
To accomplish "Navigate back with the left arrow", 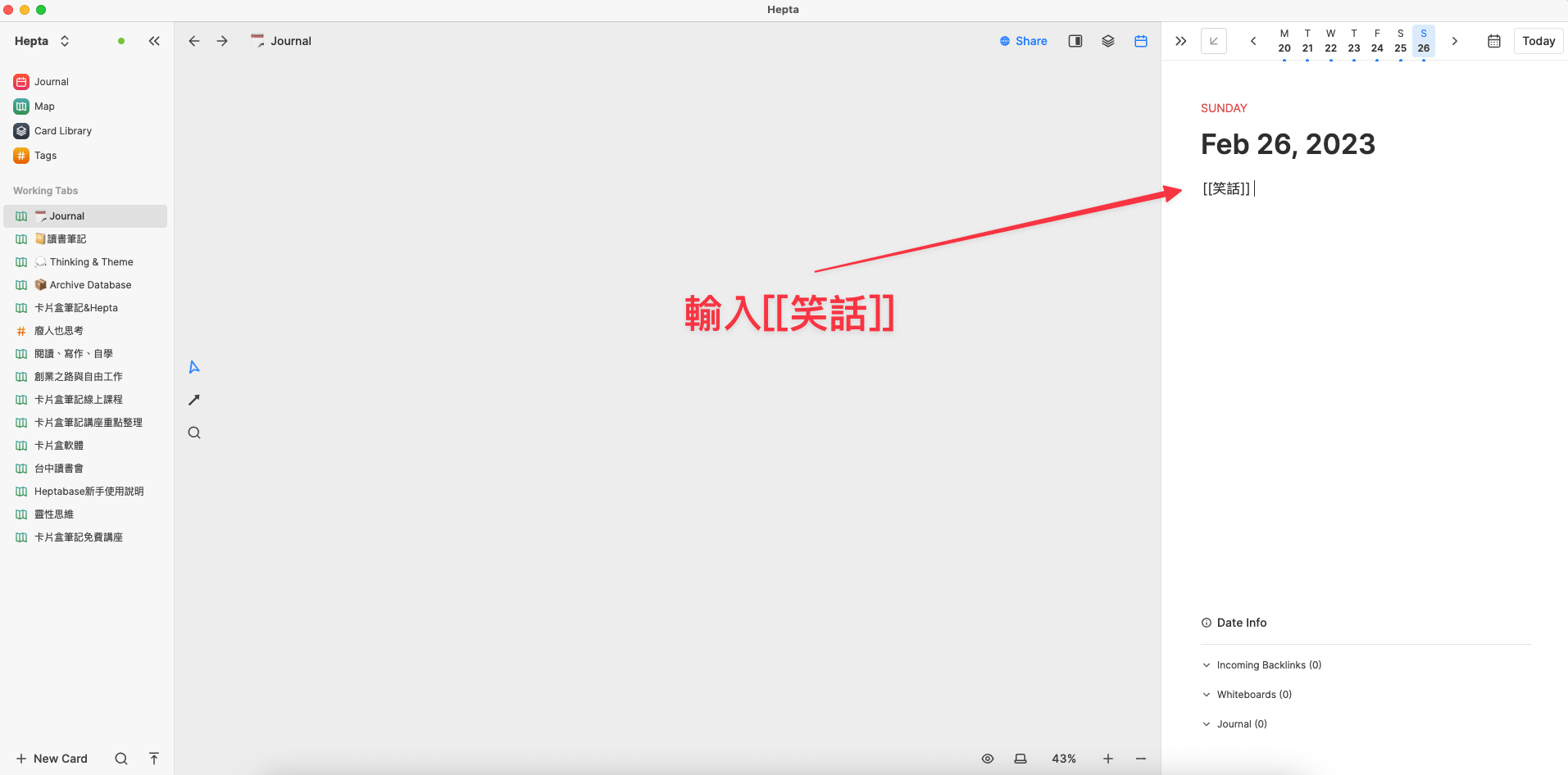I will coord(194,41).
